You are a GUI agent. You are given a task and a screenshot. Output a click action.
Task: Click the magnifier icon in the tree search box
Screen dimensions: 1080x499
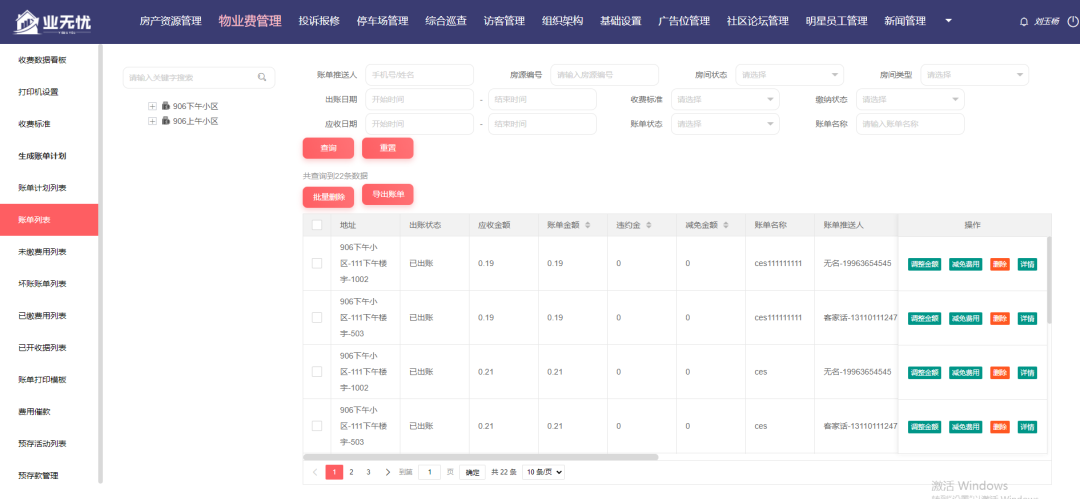click(262, 77)
